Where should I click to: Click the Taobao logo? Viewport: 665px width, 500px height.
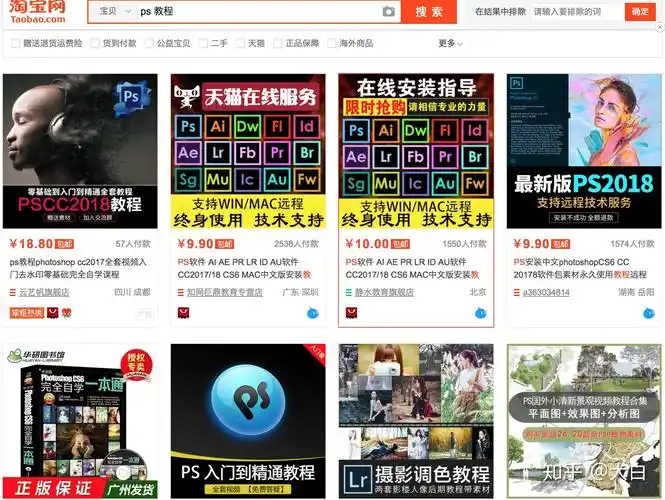pos(38,11)
